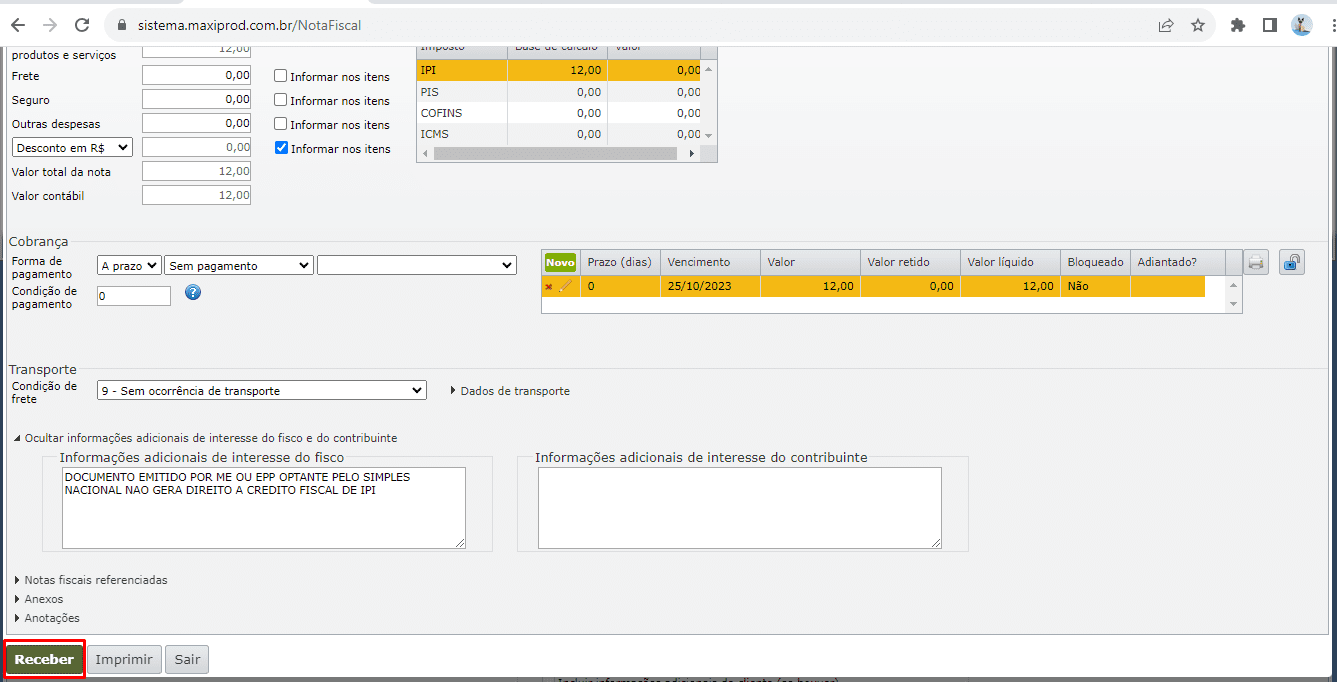Image resolution: width=1337 pixels, height=682 pixels.
Task: Click the 'Valor retido' column header
Action: 910,262
